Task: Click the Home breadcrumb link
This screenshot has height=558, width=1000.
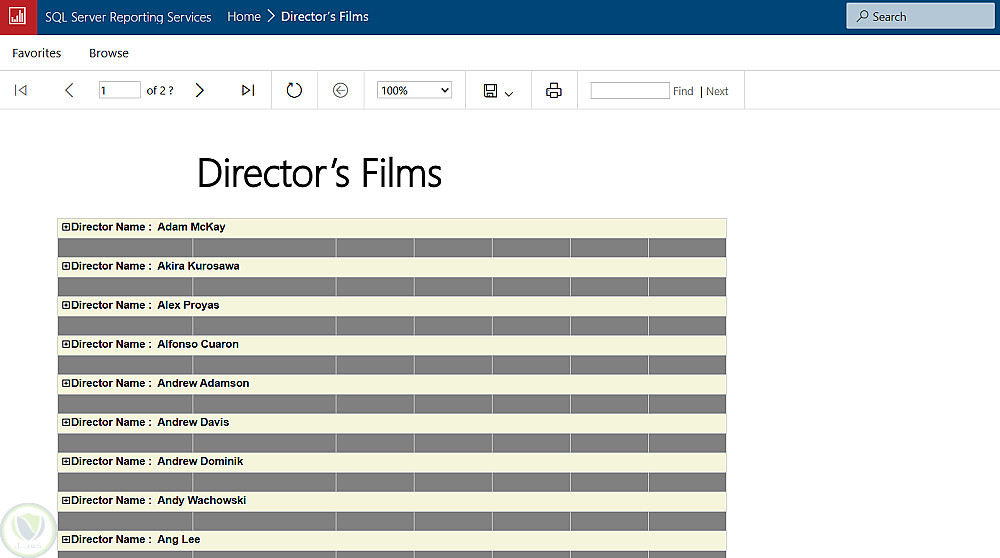Action: pos(244,17)
